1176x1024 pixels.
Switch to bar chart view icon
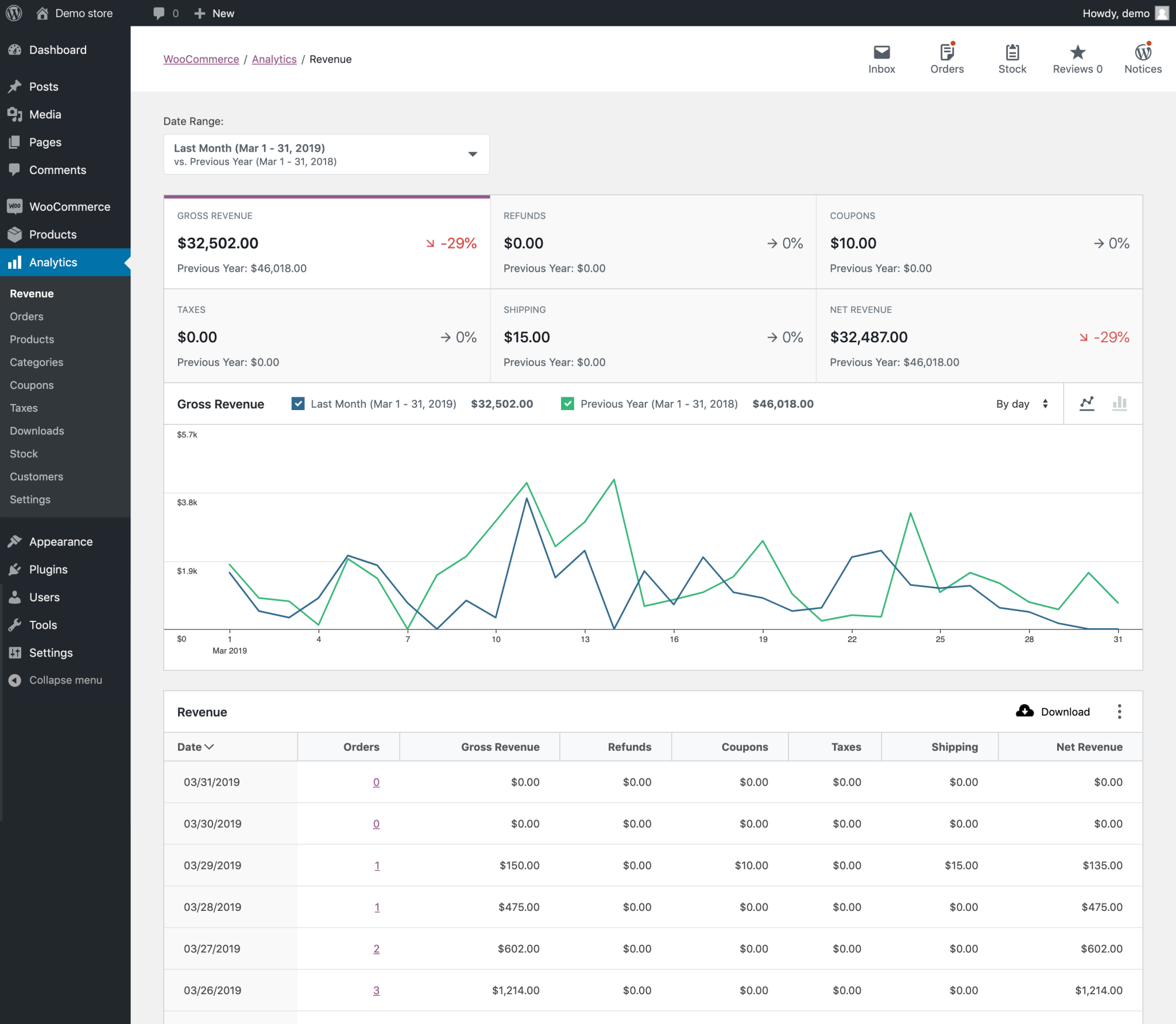[1120, 404]
